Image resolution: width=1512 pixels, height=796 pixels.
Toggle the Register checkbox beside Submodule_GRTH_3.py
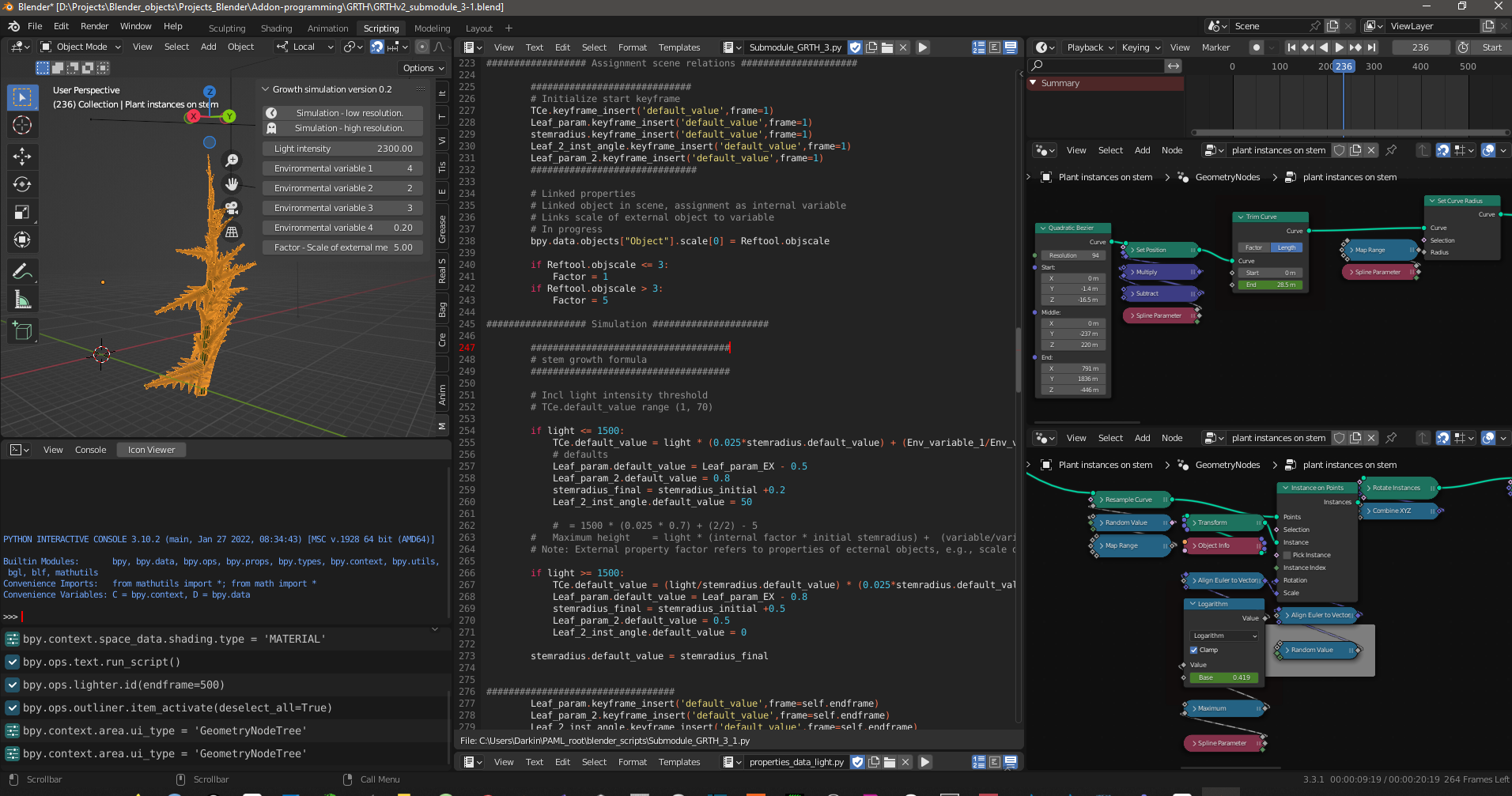855,47
